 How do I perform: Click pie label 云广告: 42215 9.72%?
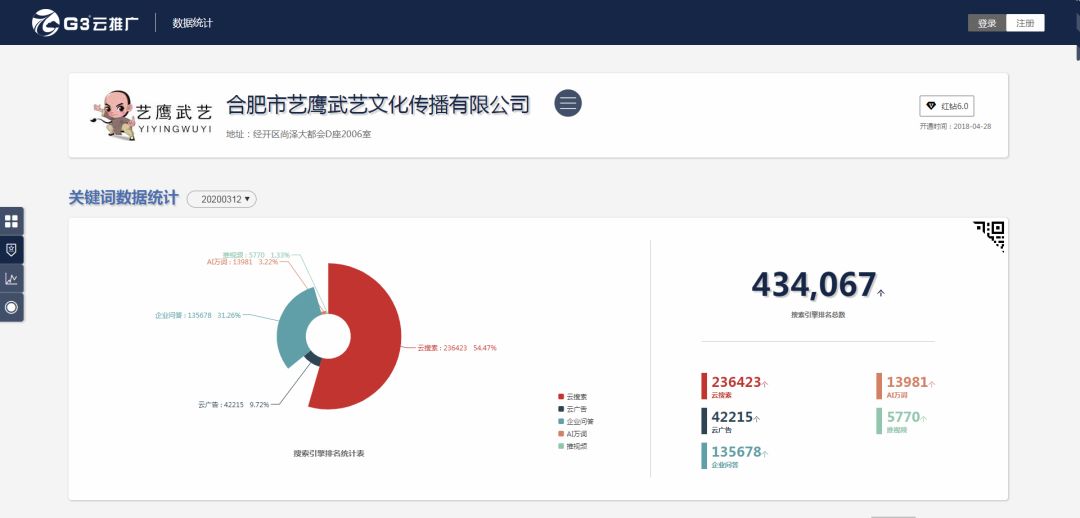tap(233, 404)
